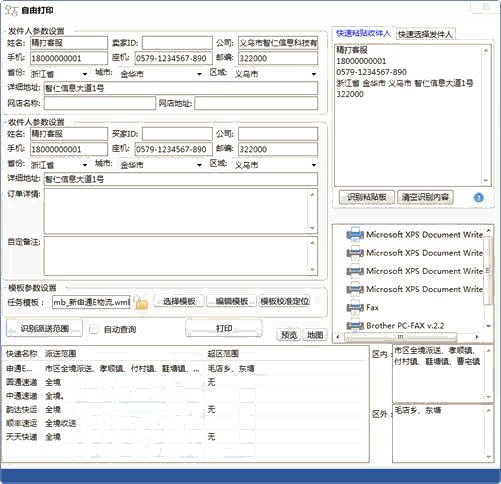Click the app icon in the title bar
The image size is (501, 484).
(11, 10)
